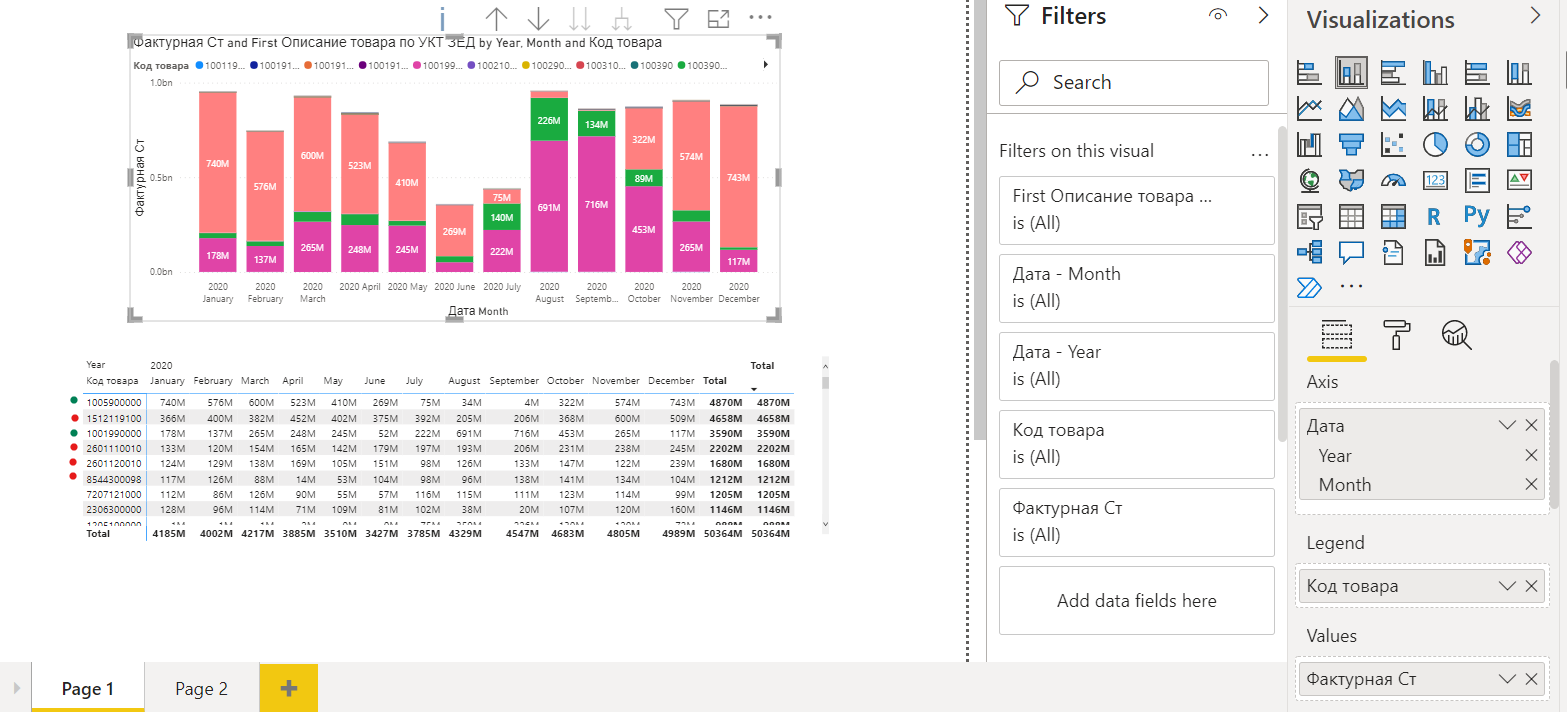Select the Key influencers visual

[x=1519, y=216]
